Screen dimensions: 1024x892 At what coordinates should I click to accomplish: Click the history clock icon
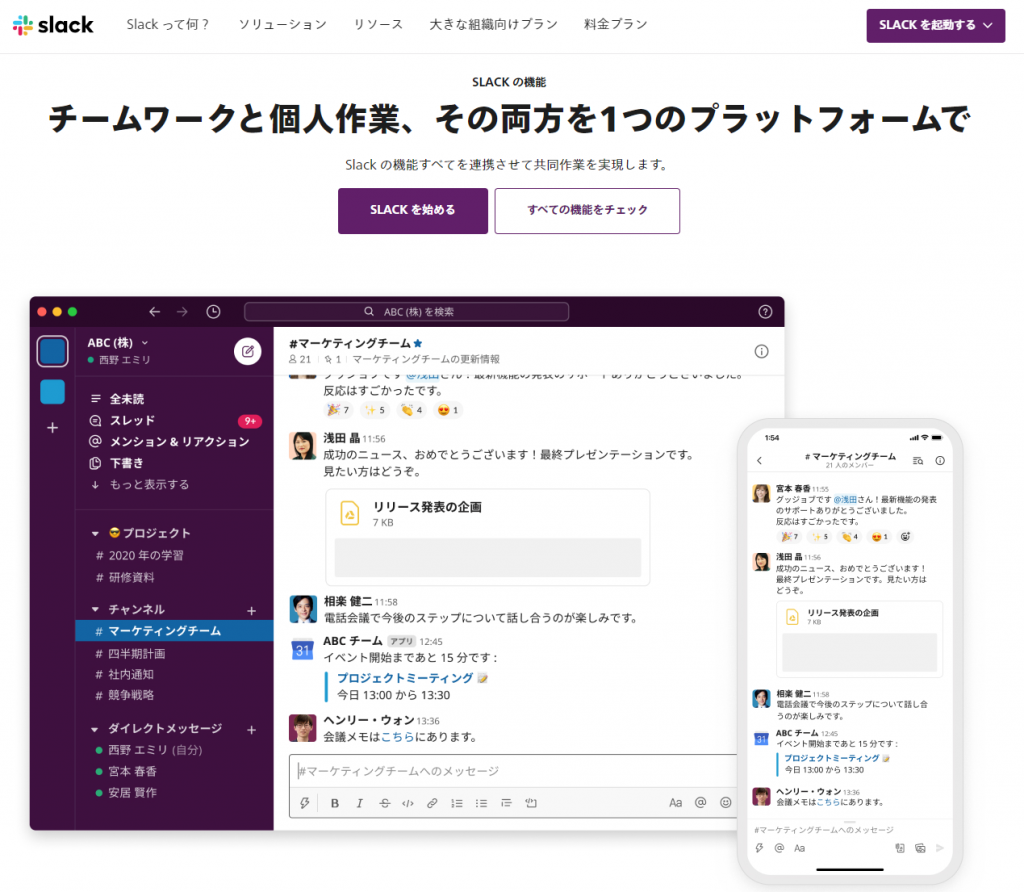(x=213, y=312)
